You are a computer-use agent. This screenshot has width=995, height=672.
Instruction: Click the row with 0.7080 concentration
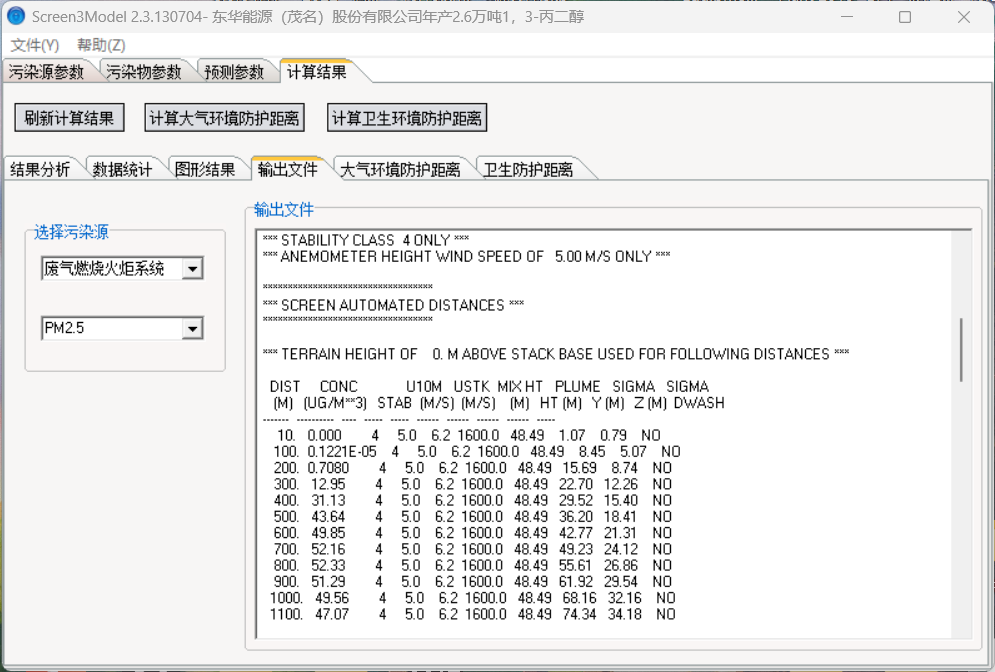pyautogui.click(x=473, y=468)
